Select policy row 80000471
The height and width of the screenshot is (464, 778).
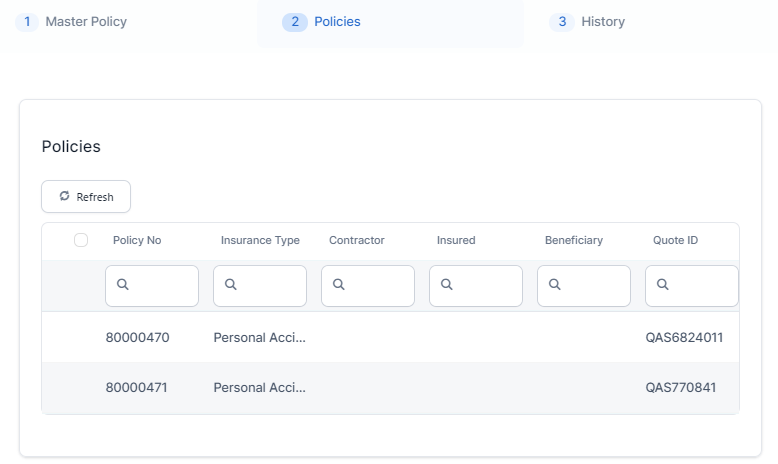point(138,388)
